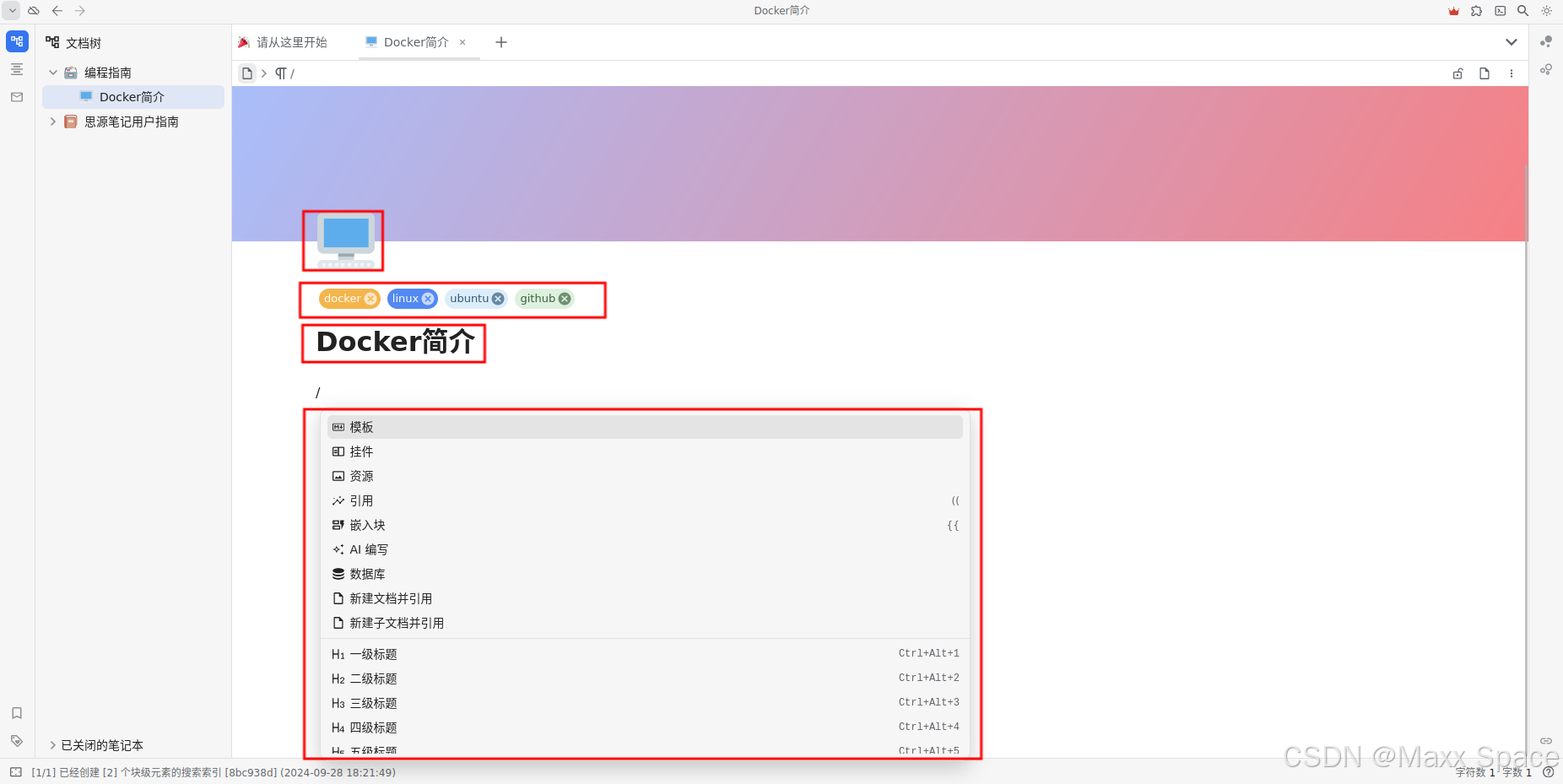Choose 数据库 from slash menu
The image size is (1563, 784).
tap(645, 574)
